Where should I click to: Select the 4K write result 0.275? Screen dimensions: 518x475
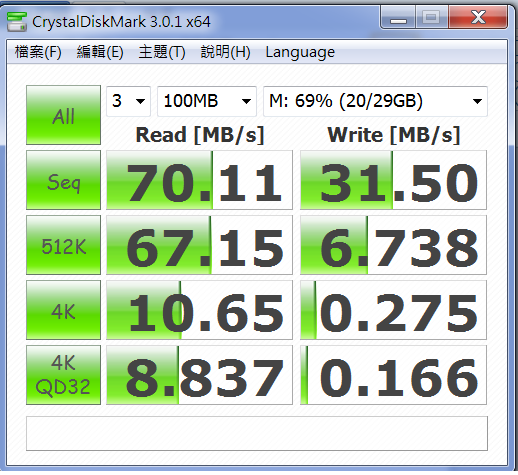pyautogui.click(x=393, y=310)
